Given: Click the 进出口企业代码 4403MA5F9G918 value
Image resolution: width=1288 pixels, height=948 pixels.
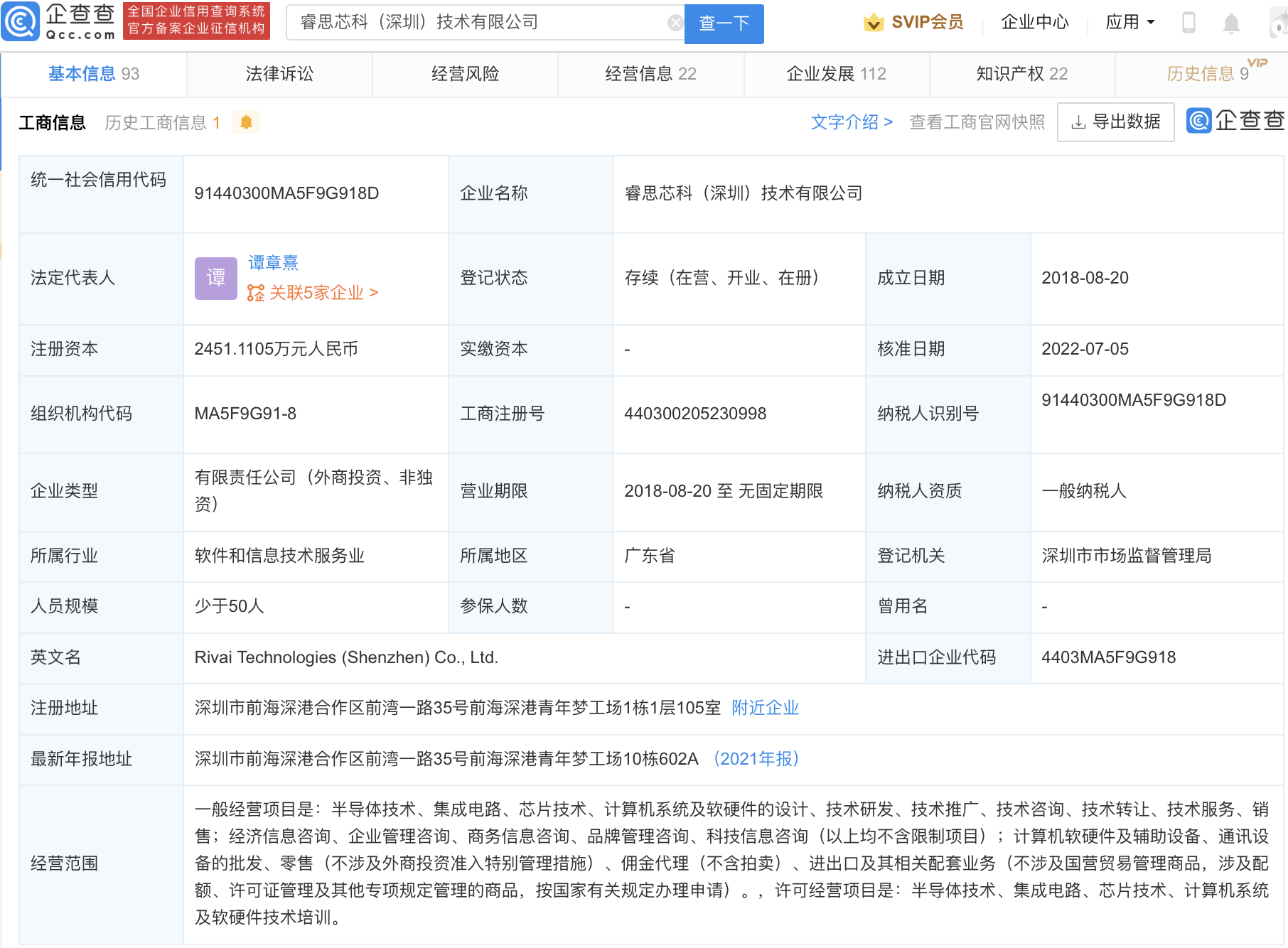Looking at the screenshot, I should [x=1108, y=657].
